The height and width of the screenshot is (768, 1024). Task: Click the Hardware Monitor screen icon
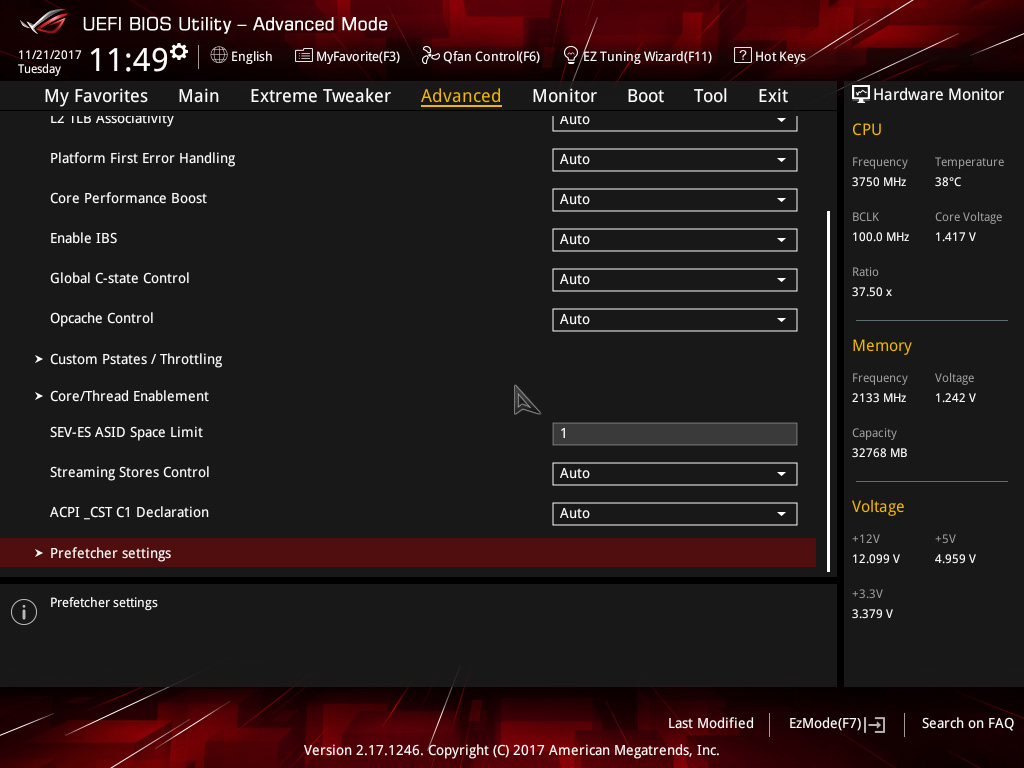[x=861, y=95]
